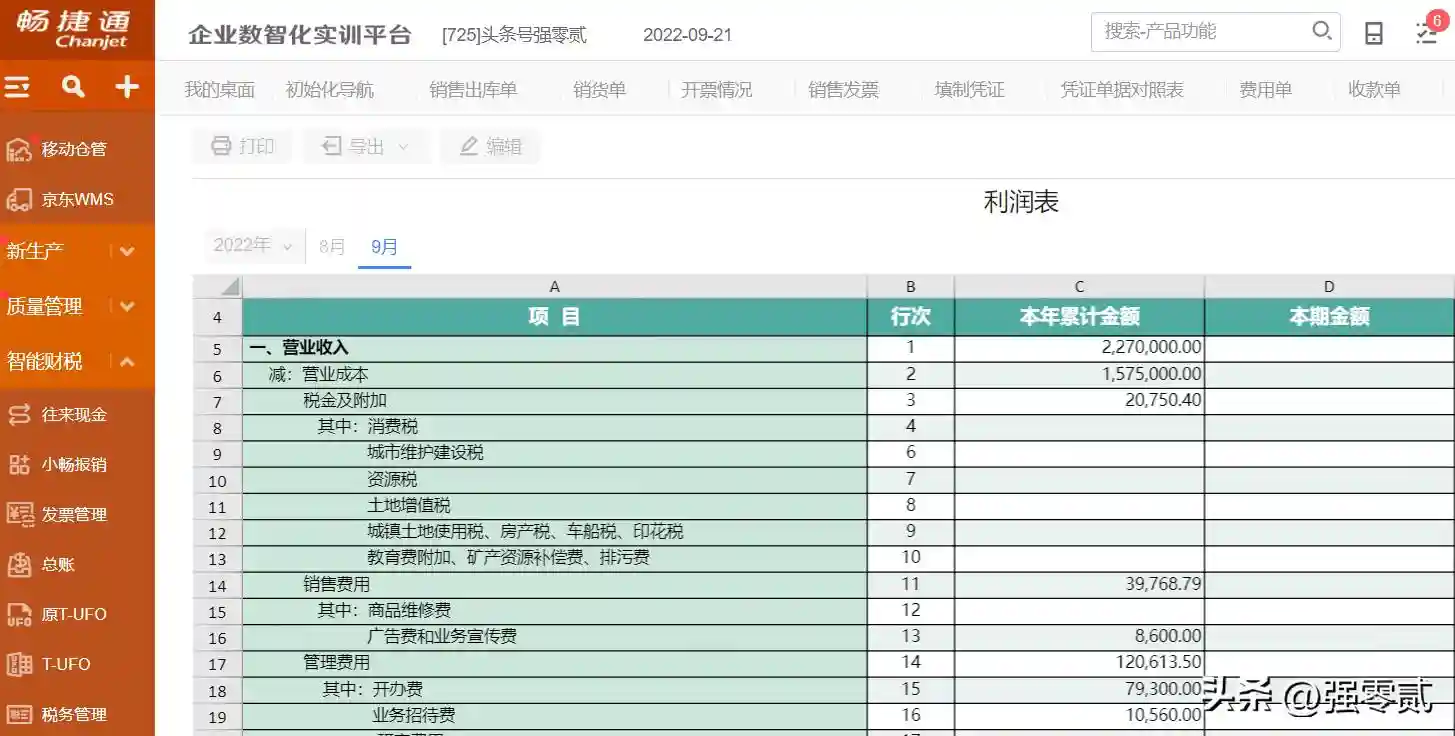Viewport: 1455px width, 736px height.
Task: Click the 搜索-产品功能 search field
Action: click(1200, 32)
